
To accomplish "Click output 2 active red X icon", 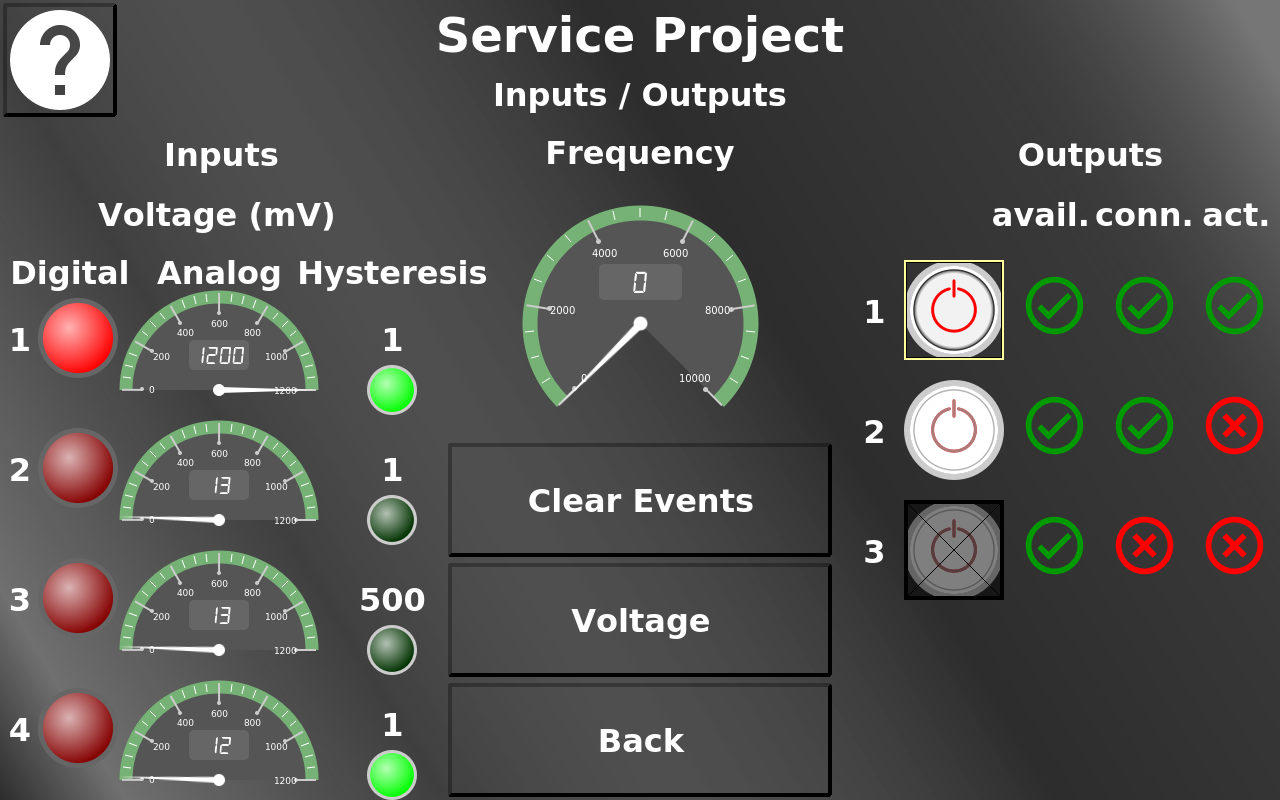I will pos(1234,426).
